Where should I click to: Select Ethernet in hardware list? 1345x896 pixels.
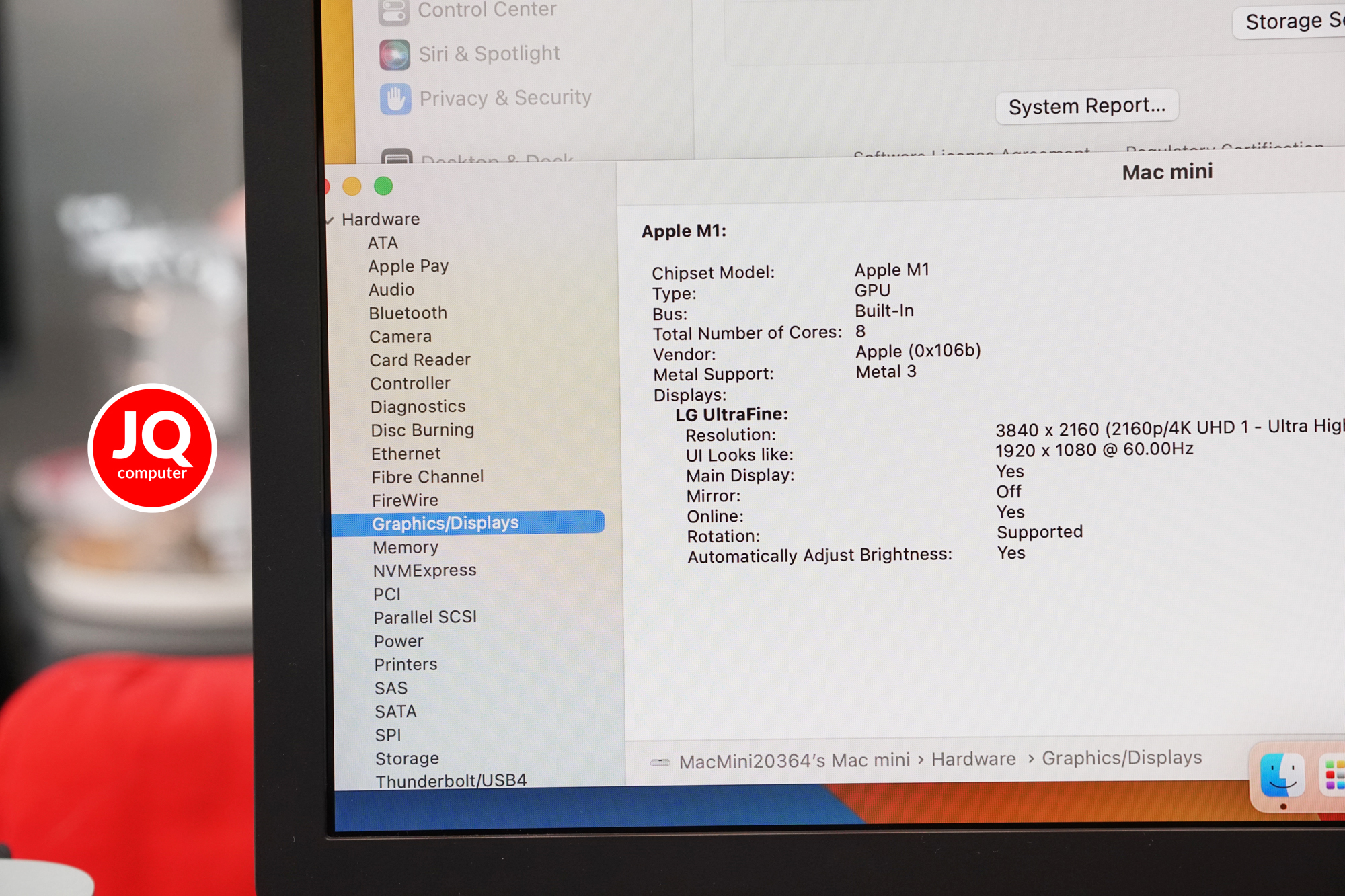(406, 454)
